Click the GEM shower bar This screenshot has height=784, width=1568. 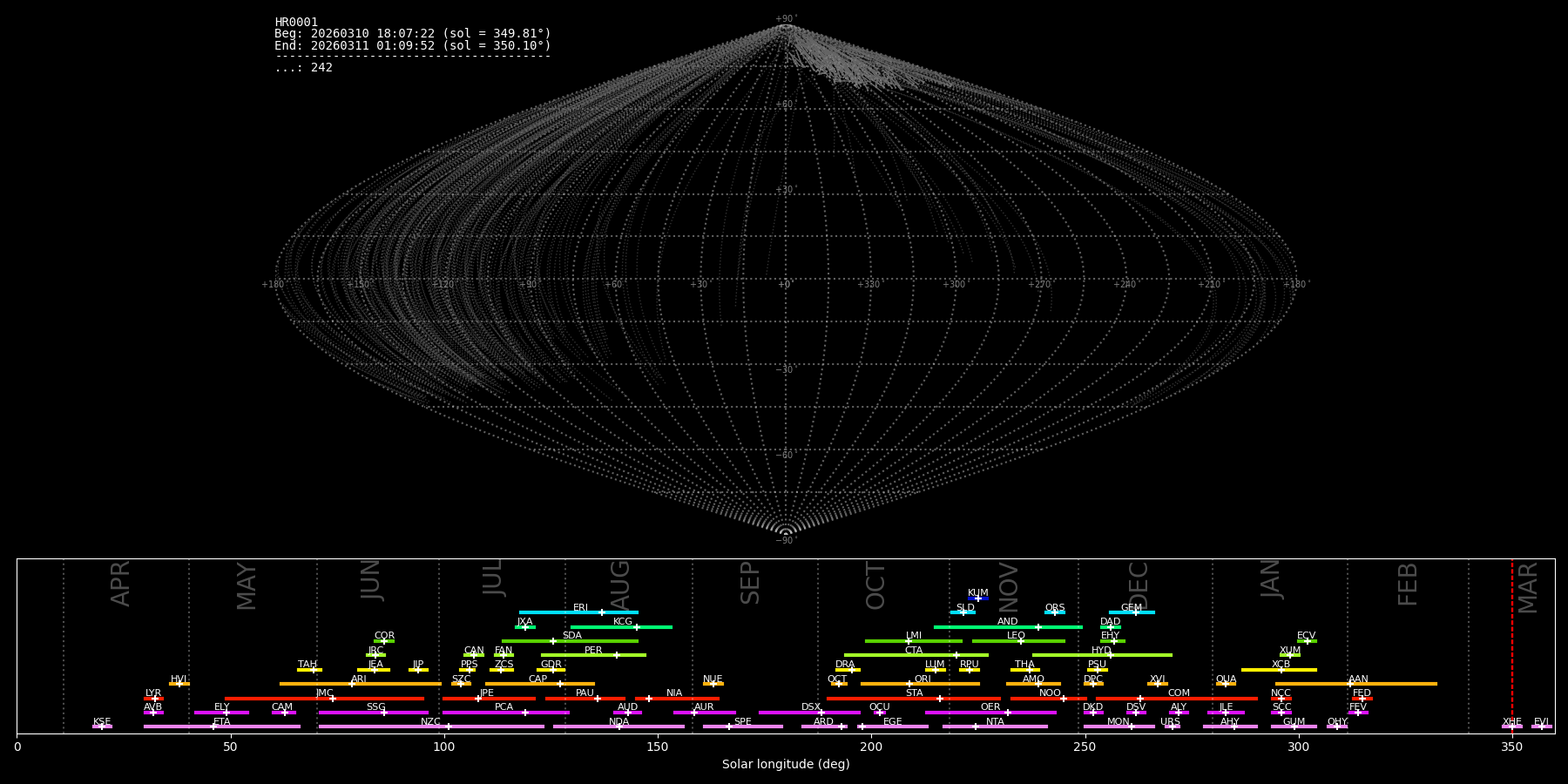click(1132, 612)
